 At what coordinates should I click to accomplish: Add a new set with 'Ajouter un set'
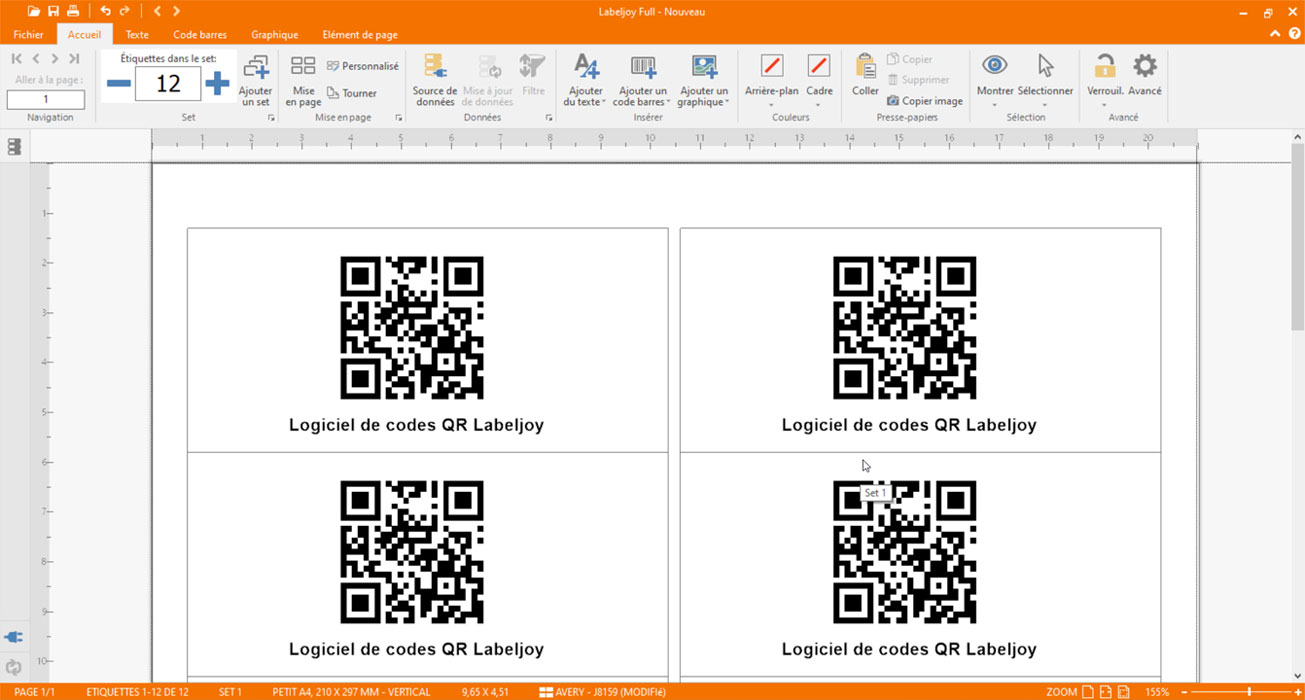pyautogui.click(x=256, y=80)
